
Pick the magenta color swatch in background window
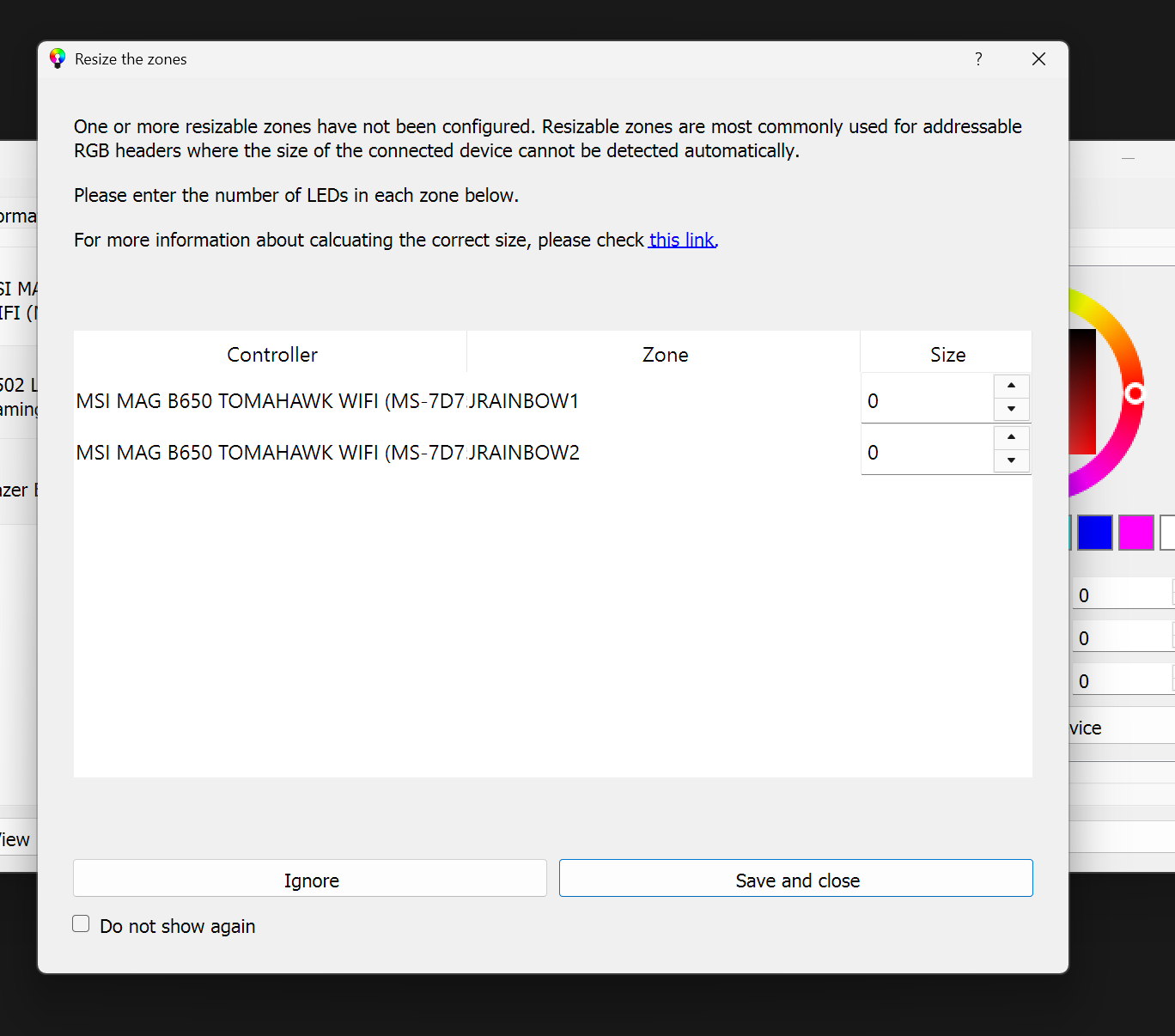(1135, 533)
